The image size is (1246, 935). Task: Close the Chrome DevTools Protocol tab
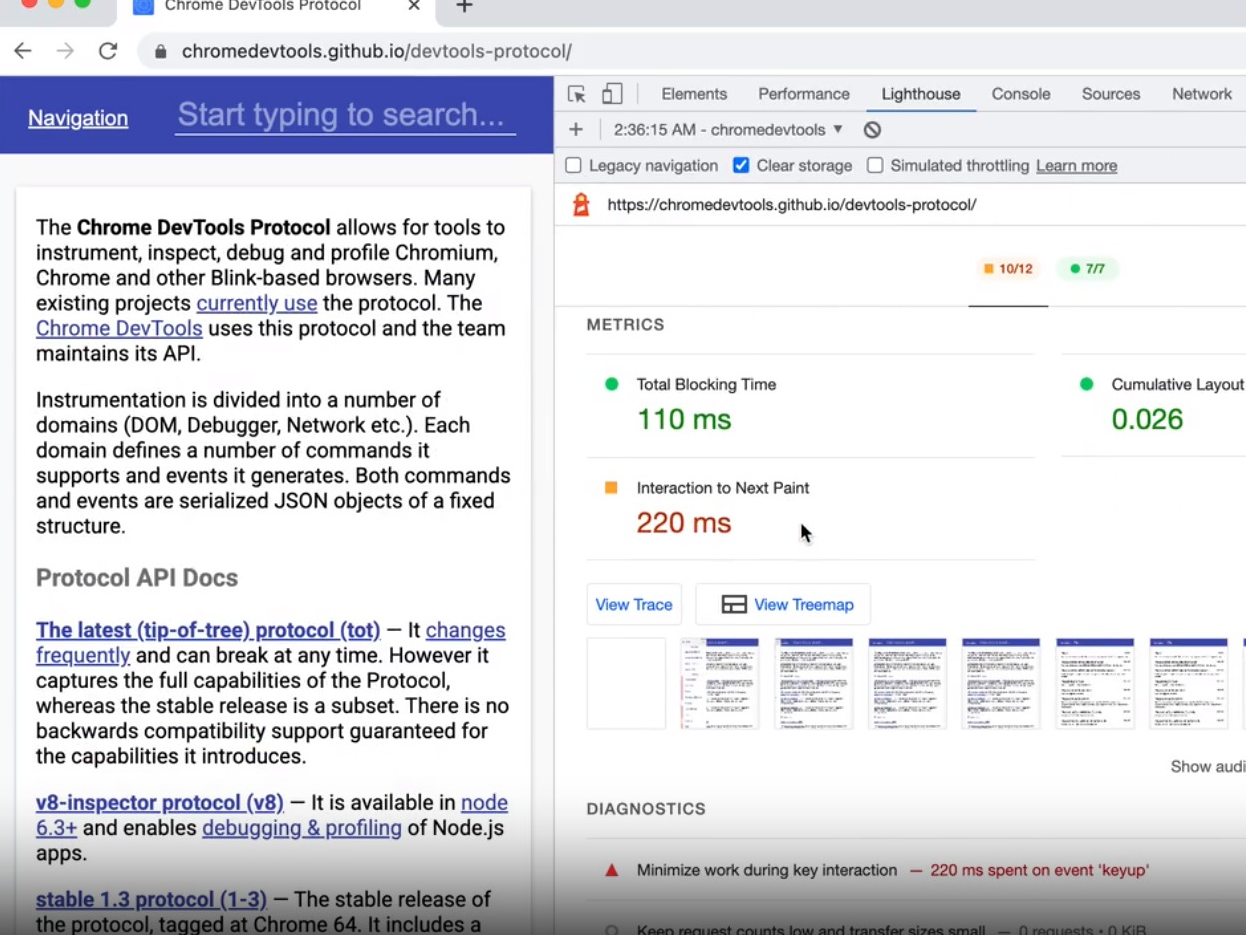pyautogui.click(x=414, y=6)
